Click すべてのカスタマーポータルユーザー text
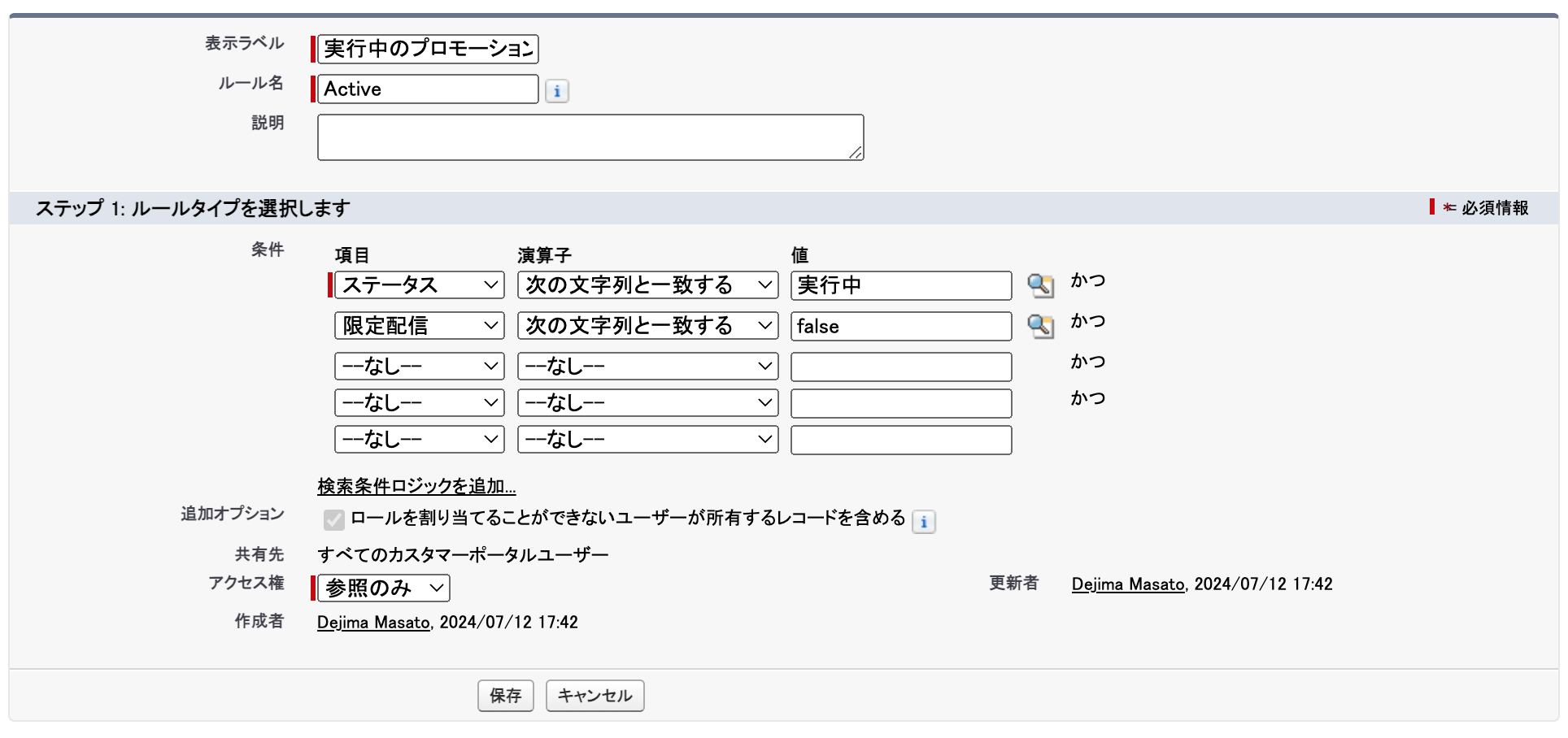The width and height of the screenshot is (1568, 738). [x=463, y=555]
